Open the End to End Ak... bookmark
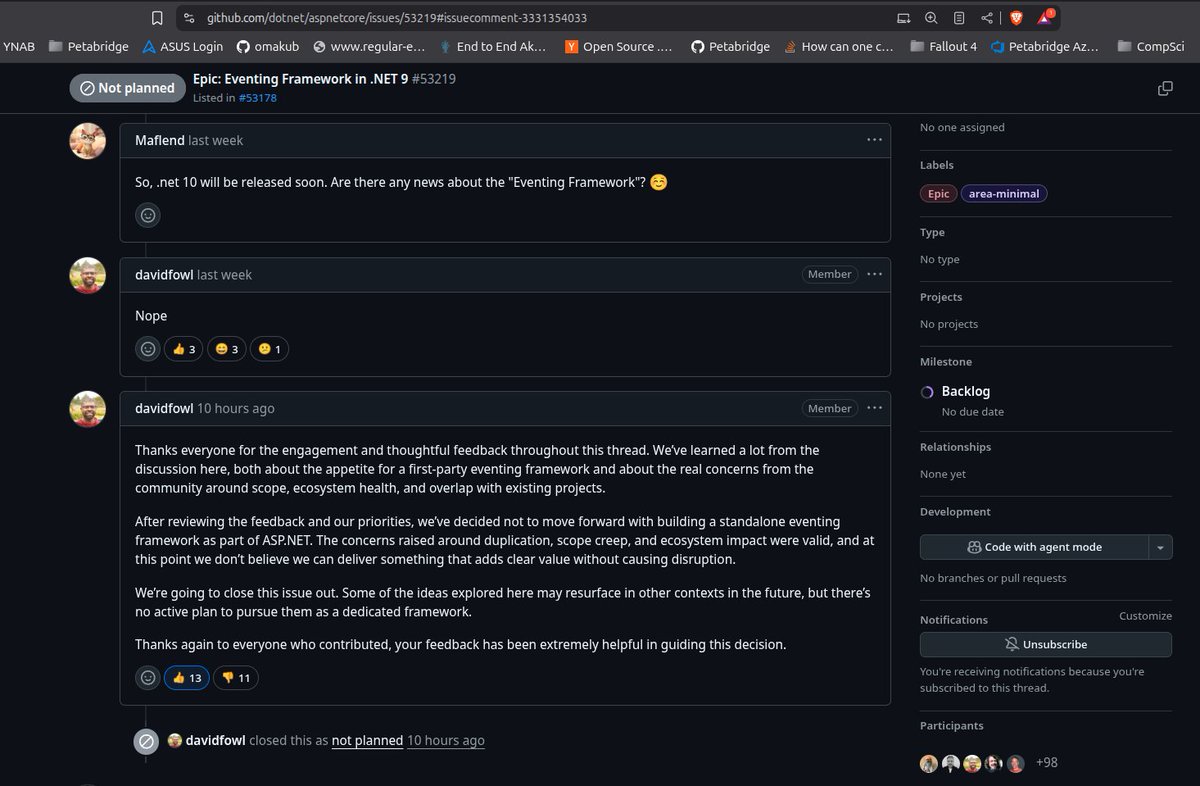1200x786 pixels. click(493, 46)
